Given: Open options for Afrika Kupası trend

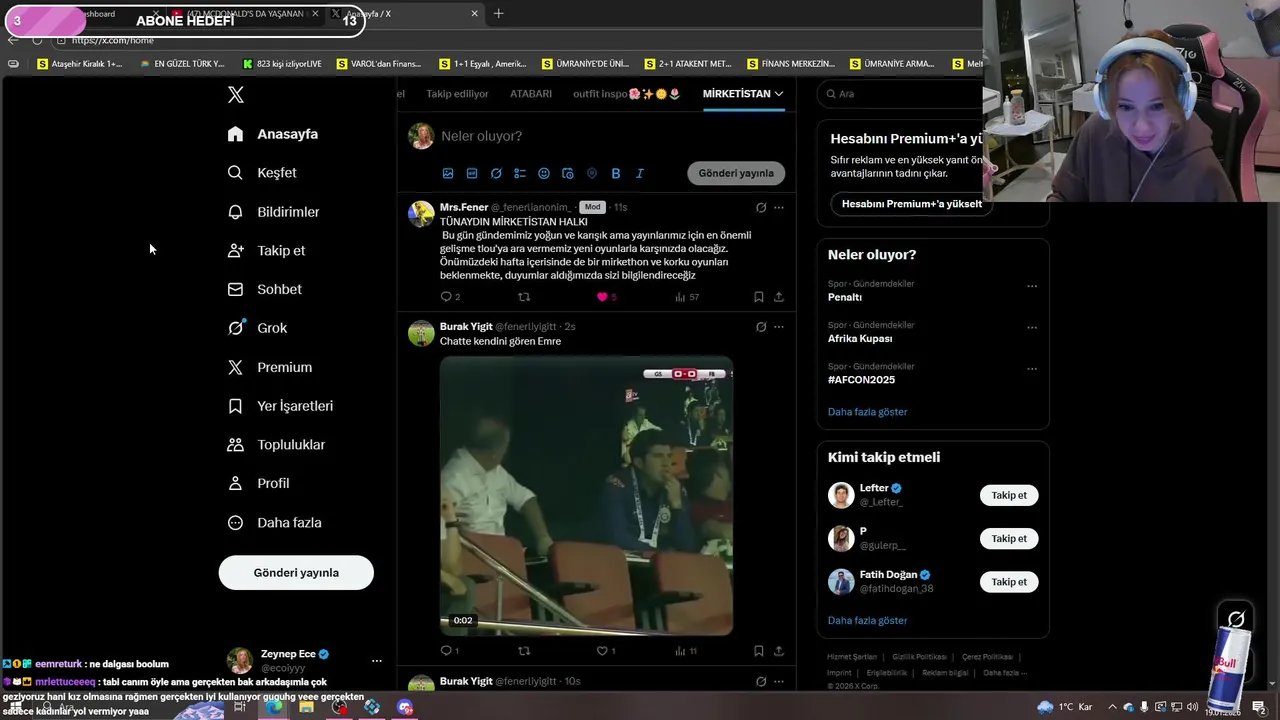Looking at the screenshot, I should coord(1032,327).
